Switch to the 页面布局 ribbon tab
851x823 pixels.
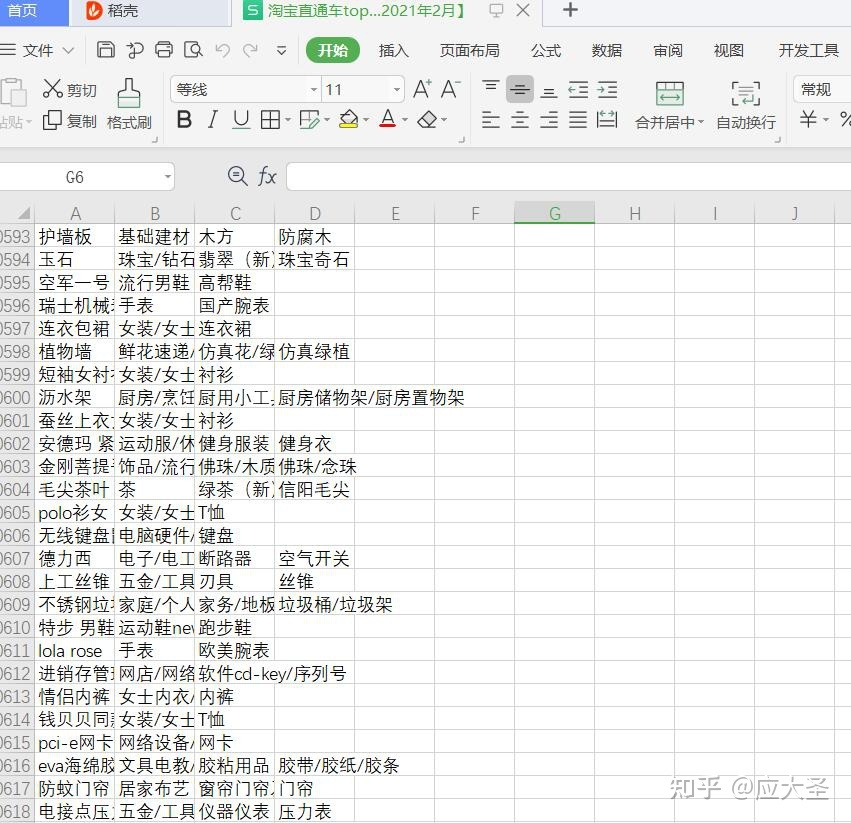tap(469, 50)
